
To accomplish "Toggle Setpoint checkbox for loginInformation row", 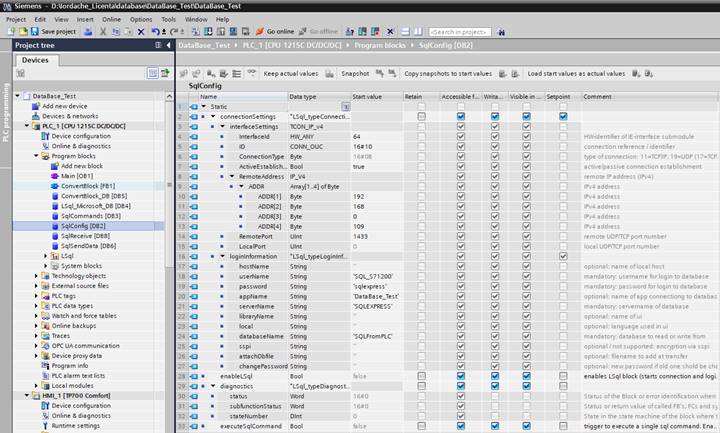I will click(562, 256).
